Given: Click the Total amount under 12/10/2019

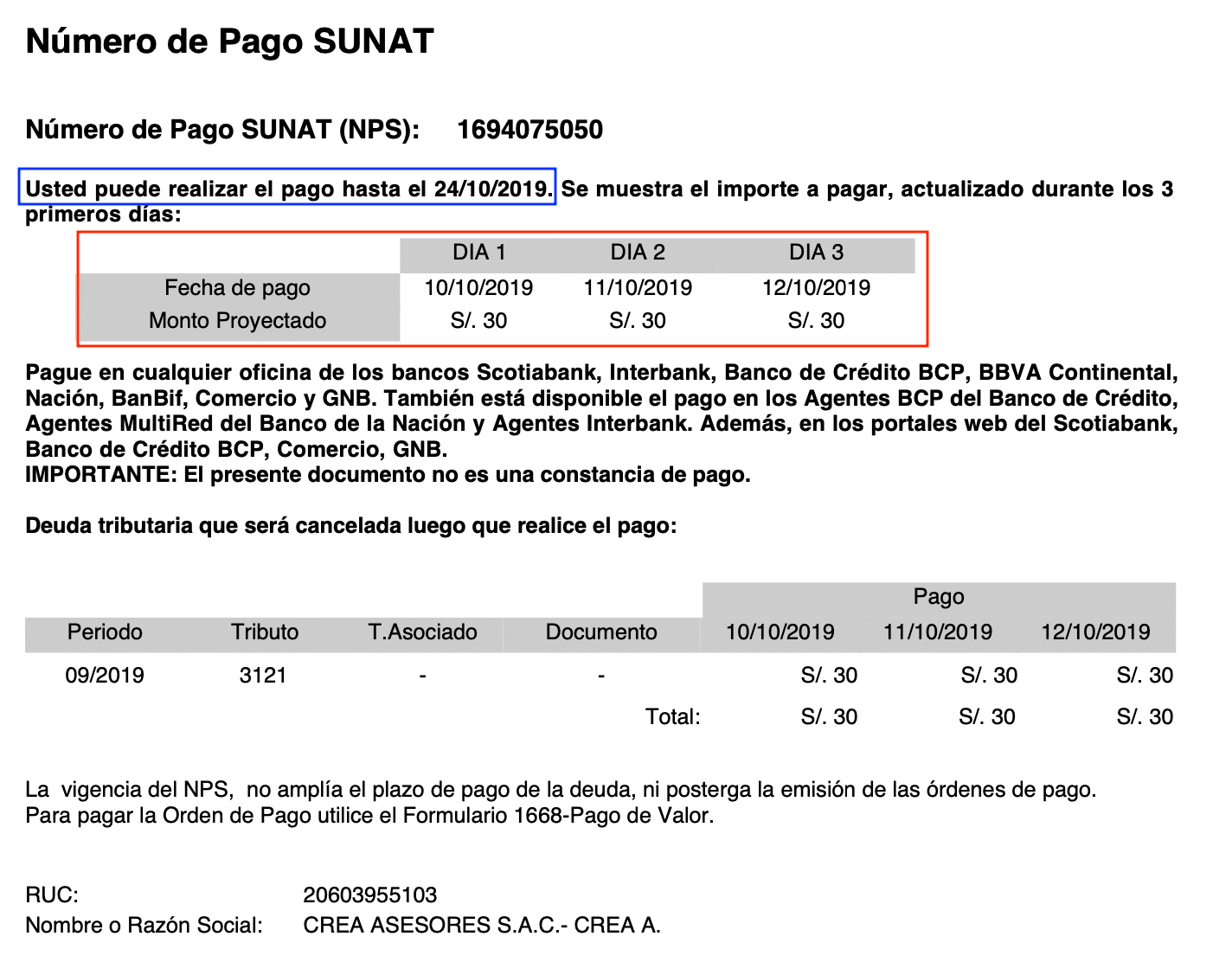Looking at the screenshot, I should pos(1145,717).
